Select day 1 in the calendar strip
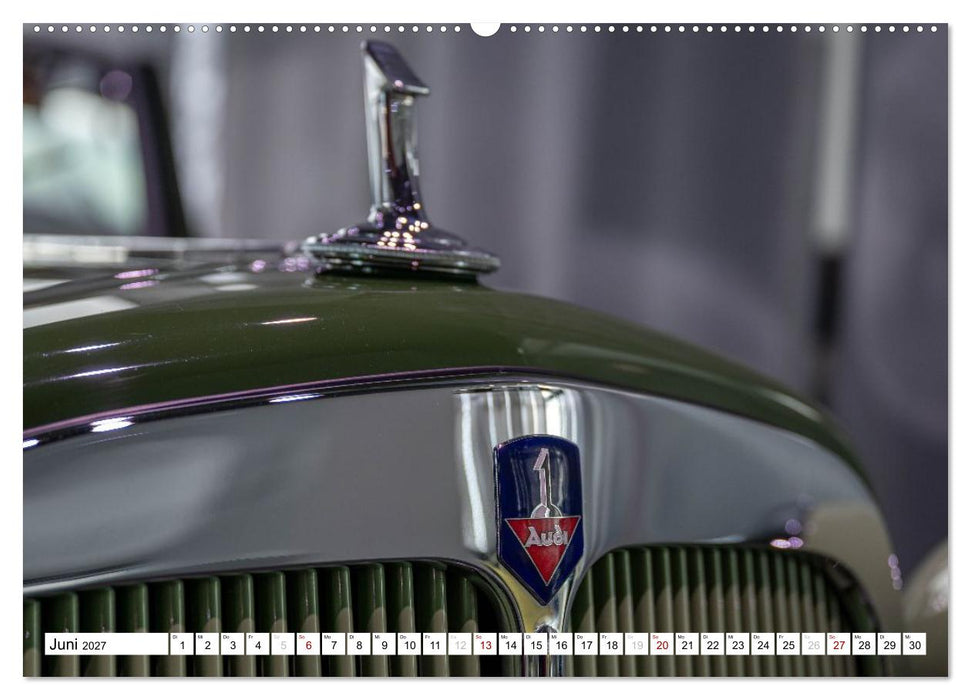Screen dimensions: 971x700 (x=182, y=644)
